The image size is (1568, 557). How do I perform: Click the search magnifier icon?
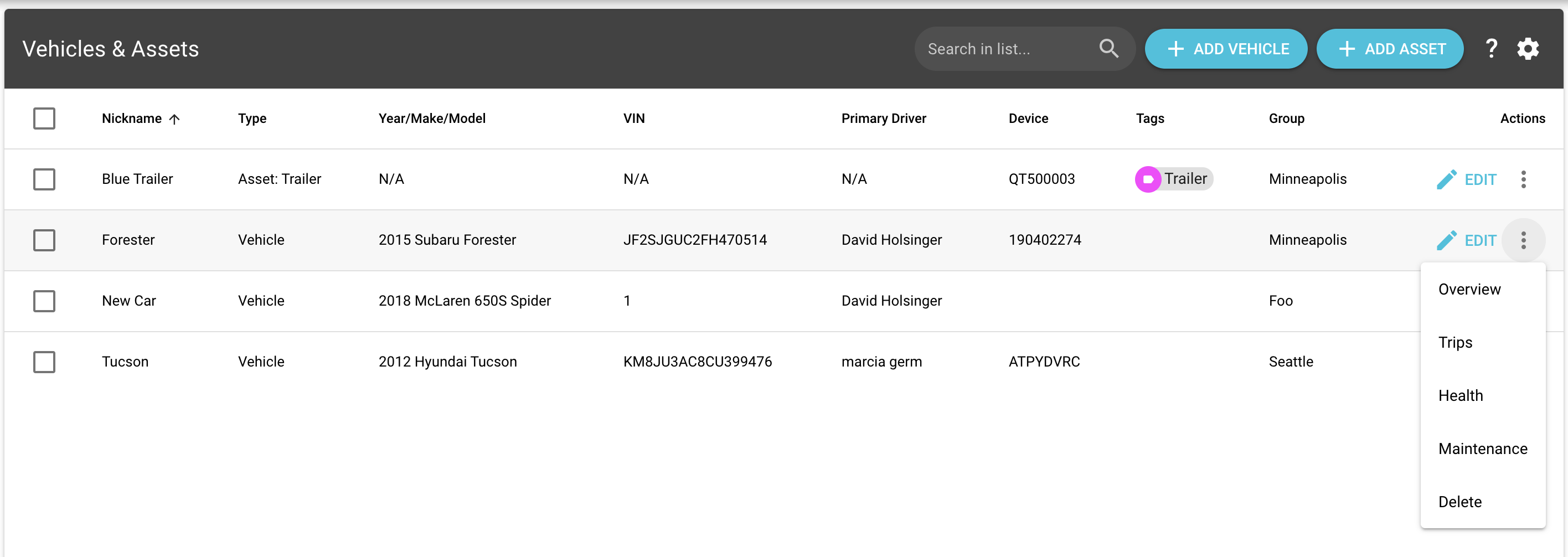click(1108, 49)
